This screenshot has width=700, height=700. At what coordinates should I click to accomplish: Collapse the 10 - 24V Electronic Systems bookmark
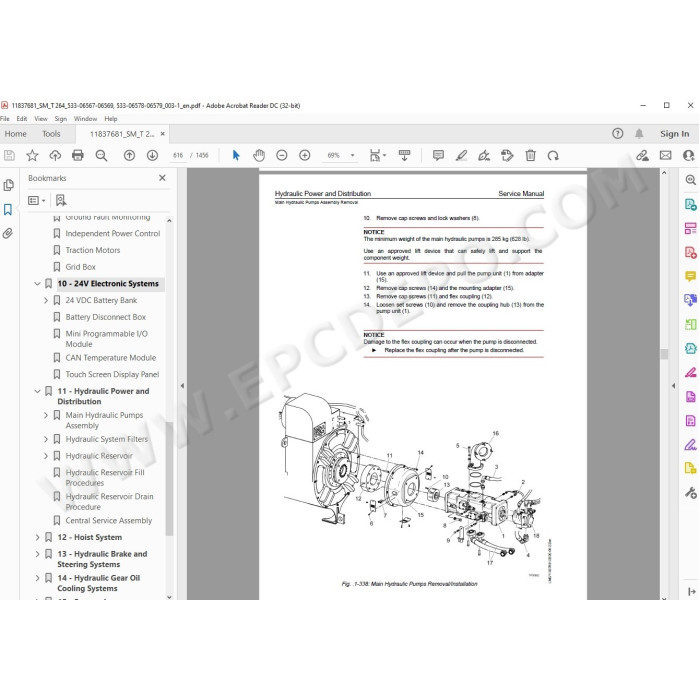pos(38,283)
